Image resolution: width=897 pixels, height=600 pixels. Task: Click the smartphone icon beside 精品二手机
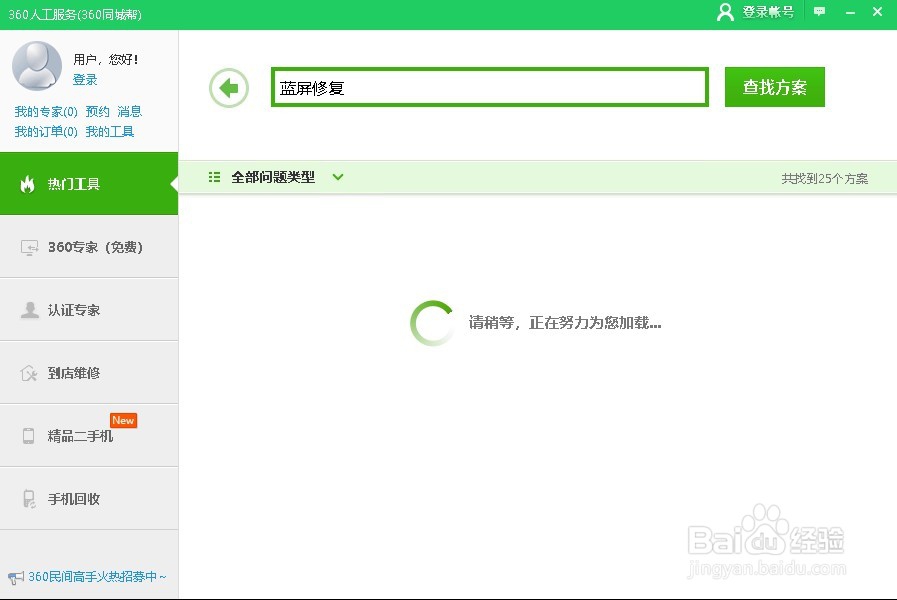pyautogui.click(x=30, y=434)
